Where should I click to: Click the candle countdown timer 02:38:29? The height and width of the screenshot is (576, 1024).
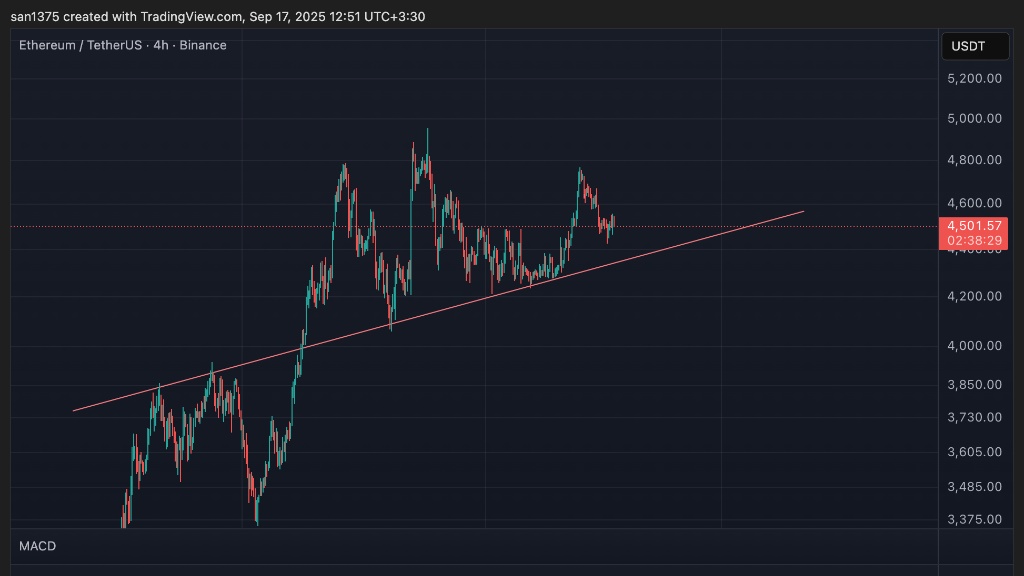[974, 241]
